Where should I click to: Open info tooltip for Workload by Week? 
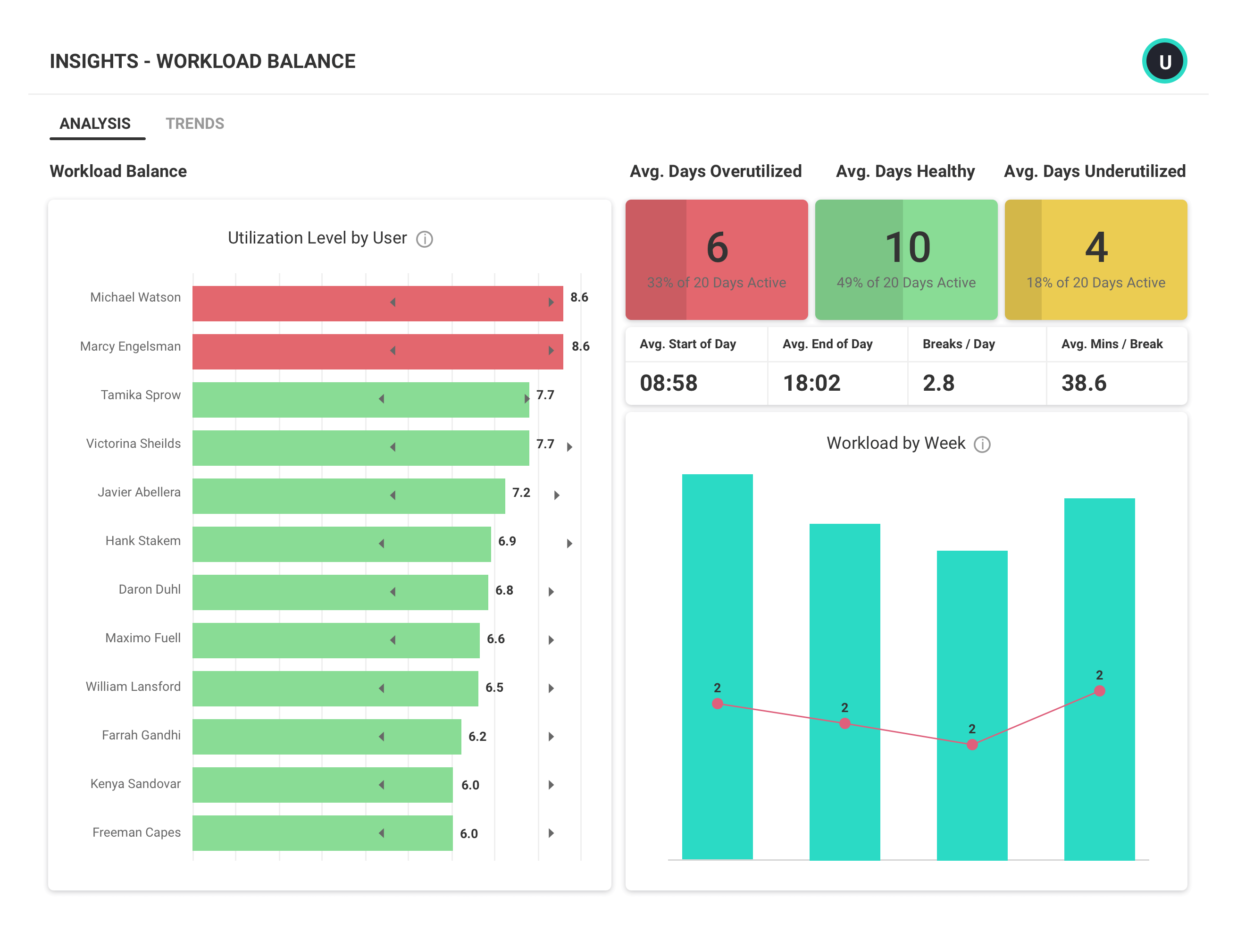pos(982,443)
